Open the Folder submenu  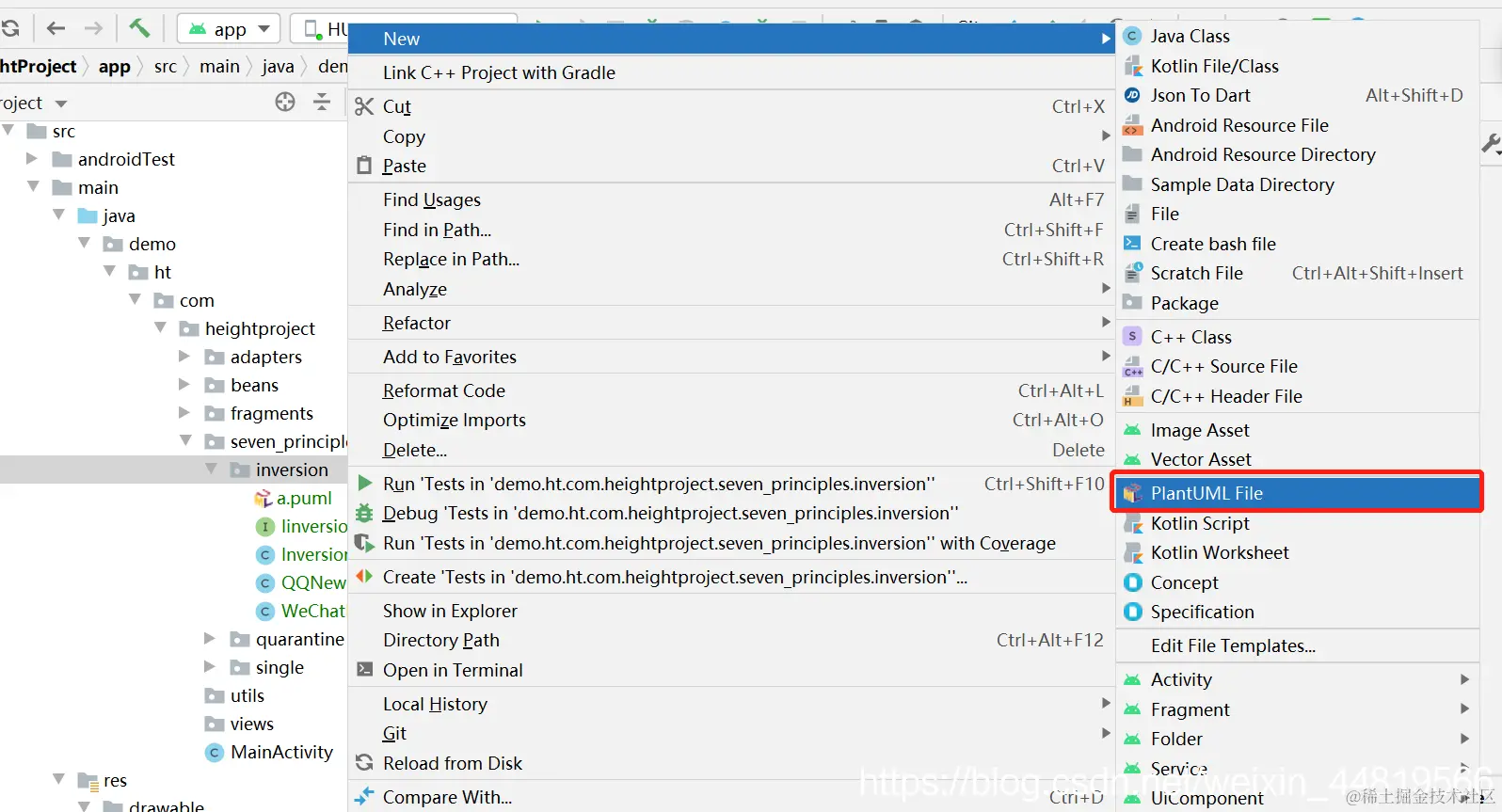pyautogui.click(x=1298, y=739)
